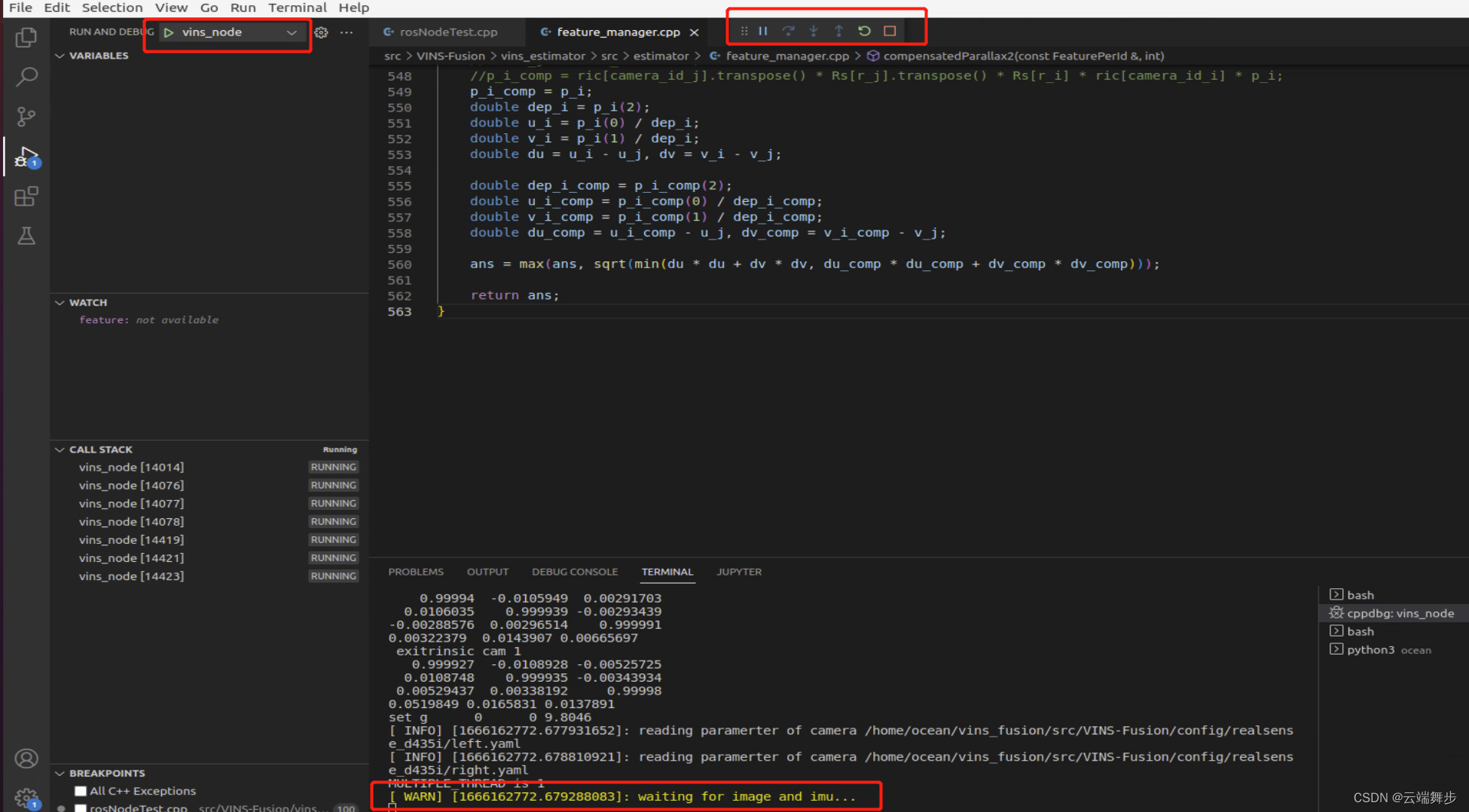Click the Step Into debug icon
The height and width of the screenshot is (812, 1469).
click(814, 31)
